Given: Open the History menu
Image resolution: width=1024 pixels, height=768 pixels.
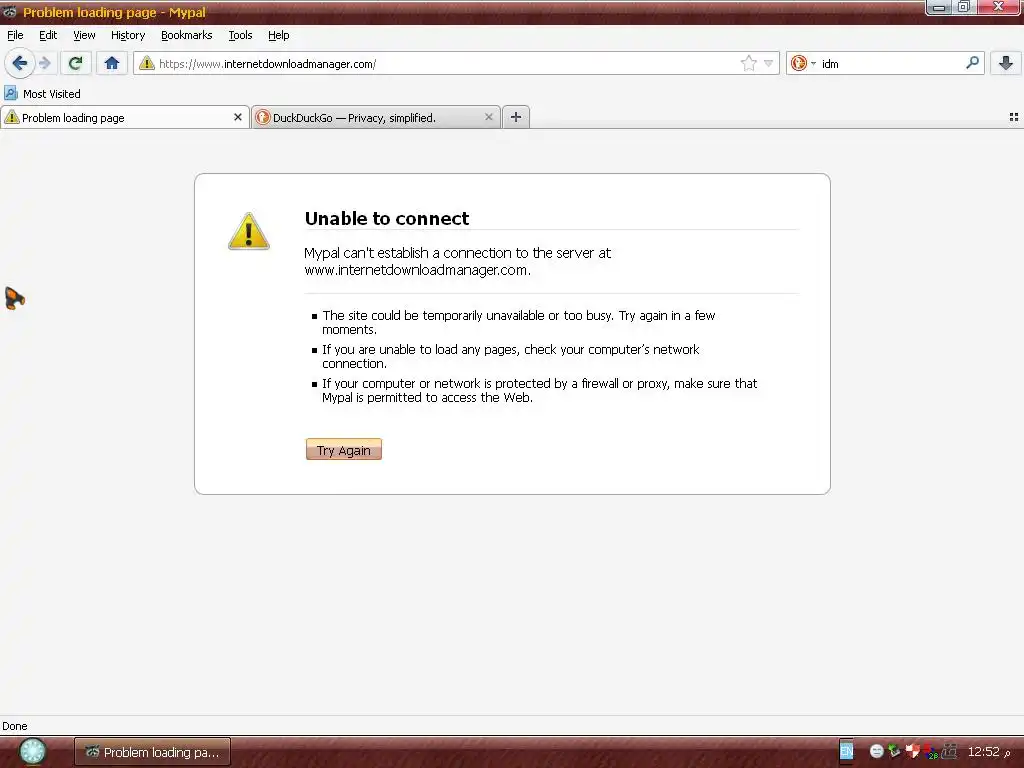Looking at the screenshot, I should tap(127, 35).
